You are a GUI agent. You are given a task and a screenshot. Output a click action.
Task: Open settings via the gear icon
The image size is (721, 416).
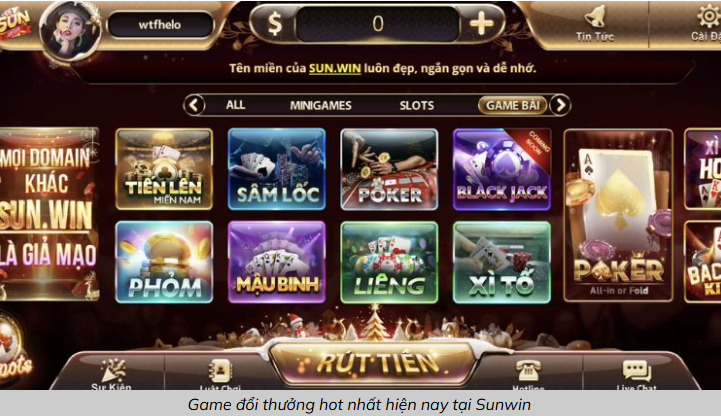(x=709, y=17)
